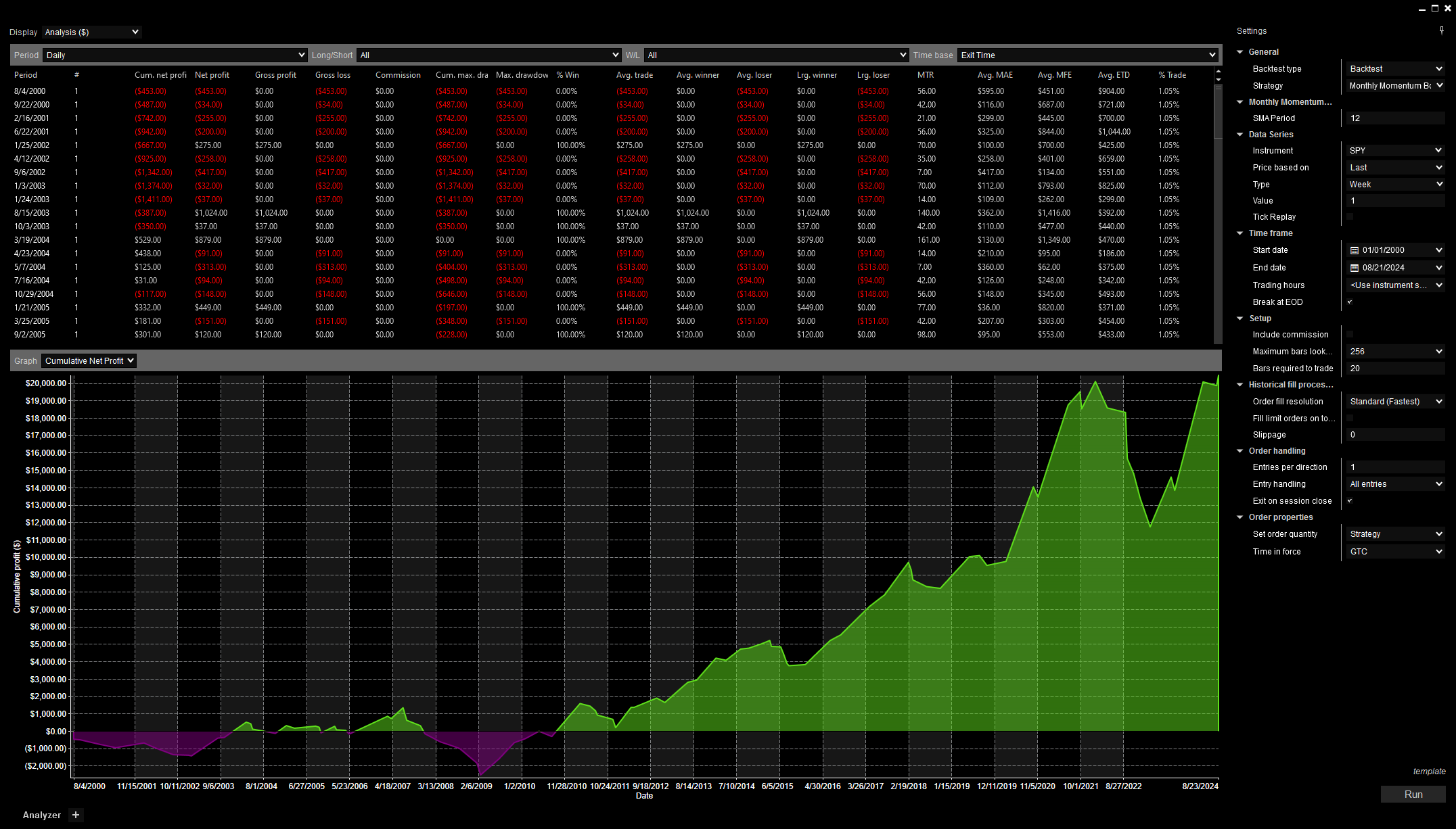
Task: Click the Data Series Value field
Action: point(1396,200)
